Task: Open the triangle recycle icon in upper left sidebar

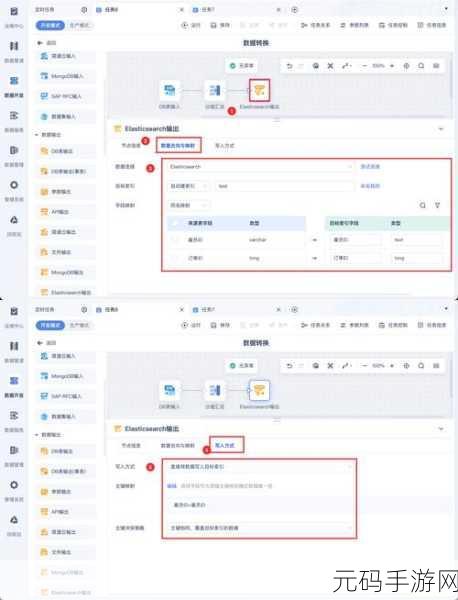Action: pos(14,220)
